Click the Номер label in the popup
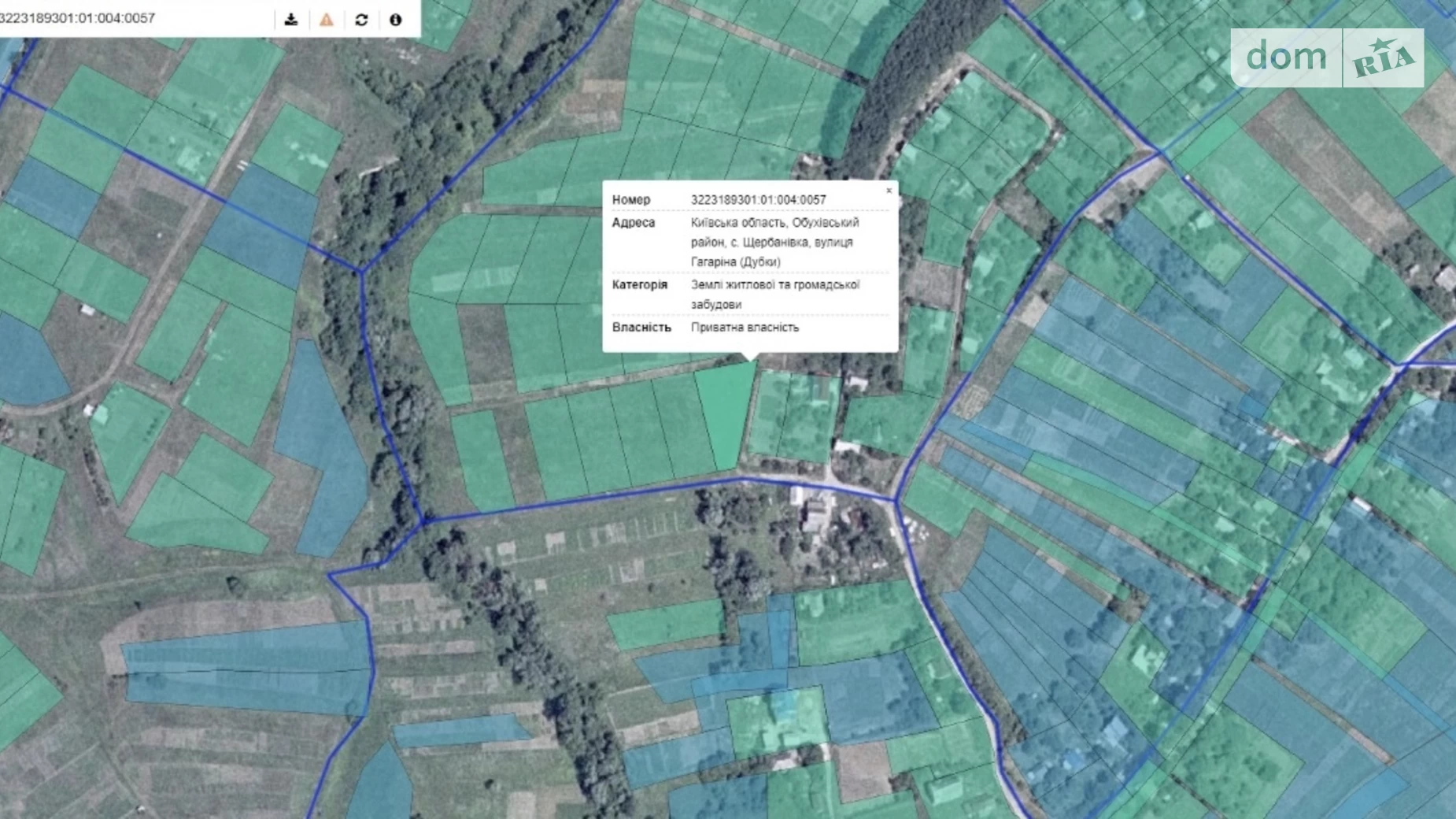1456x819 pixels. 631,200
